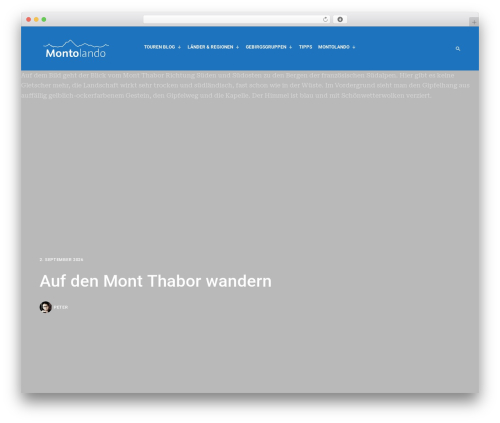Open the site search magnifier icon
Screen dimensions: 500x423
[458, 49]
